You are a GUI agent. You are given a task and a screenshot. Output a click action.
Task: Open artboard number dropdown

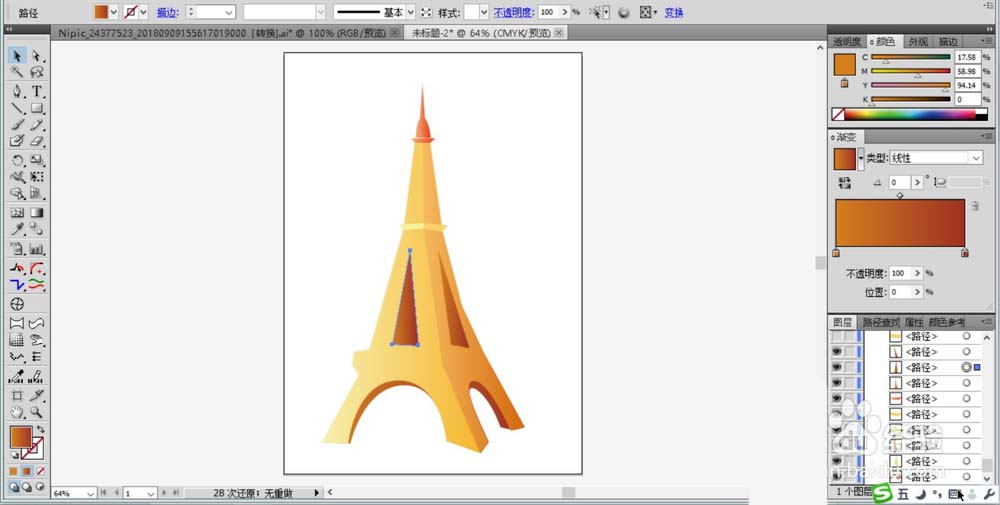151,493
